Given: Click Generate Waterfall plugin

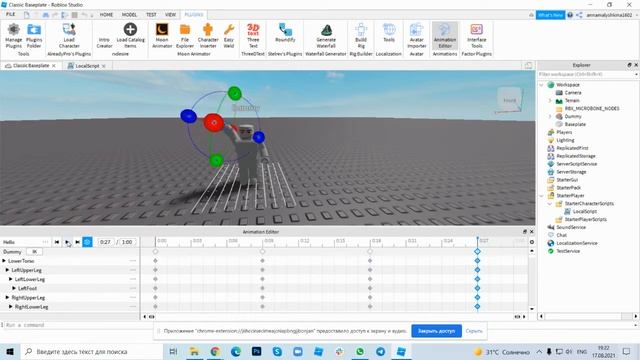Looking at the screenshot, I should [x=326, y=36].
